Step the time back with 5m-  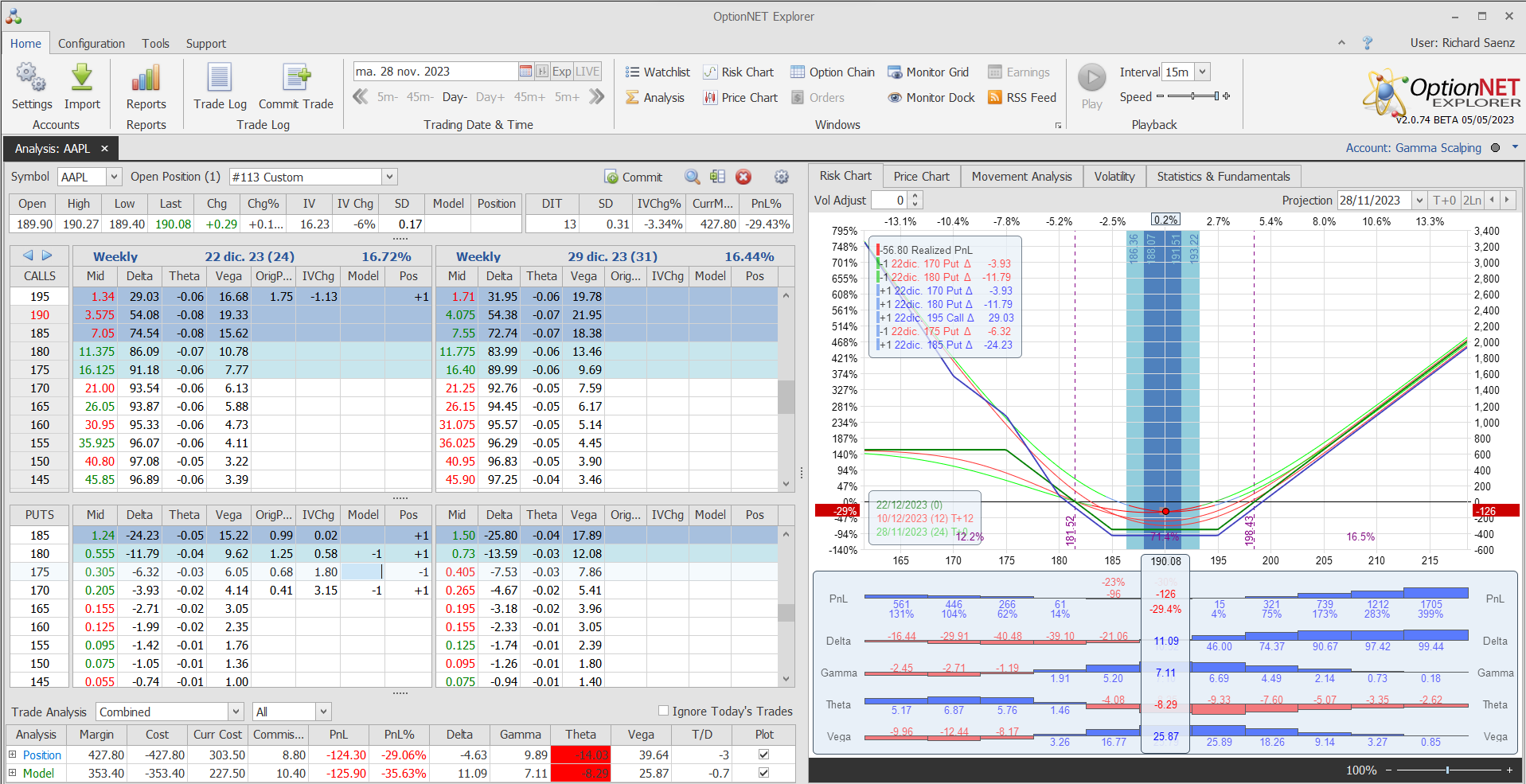click(x=388, y=97)
